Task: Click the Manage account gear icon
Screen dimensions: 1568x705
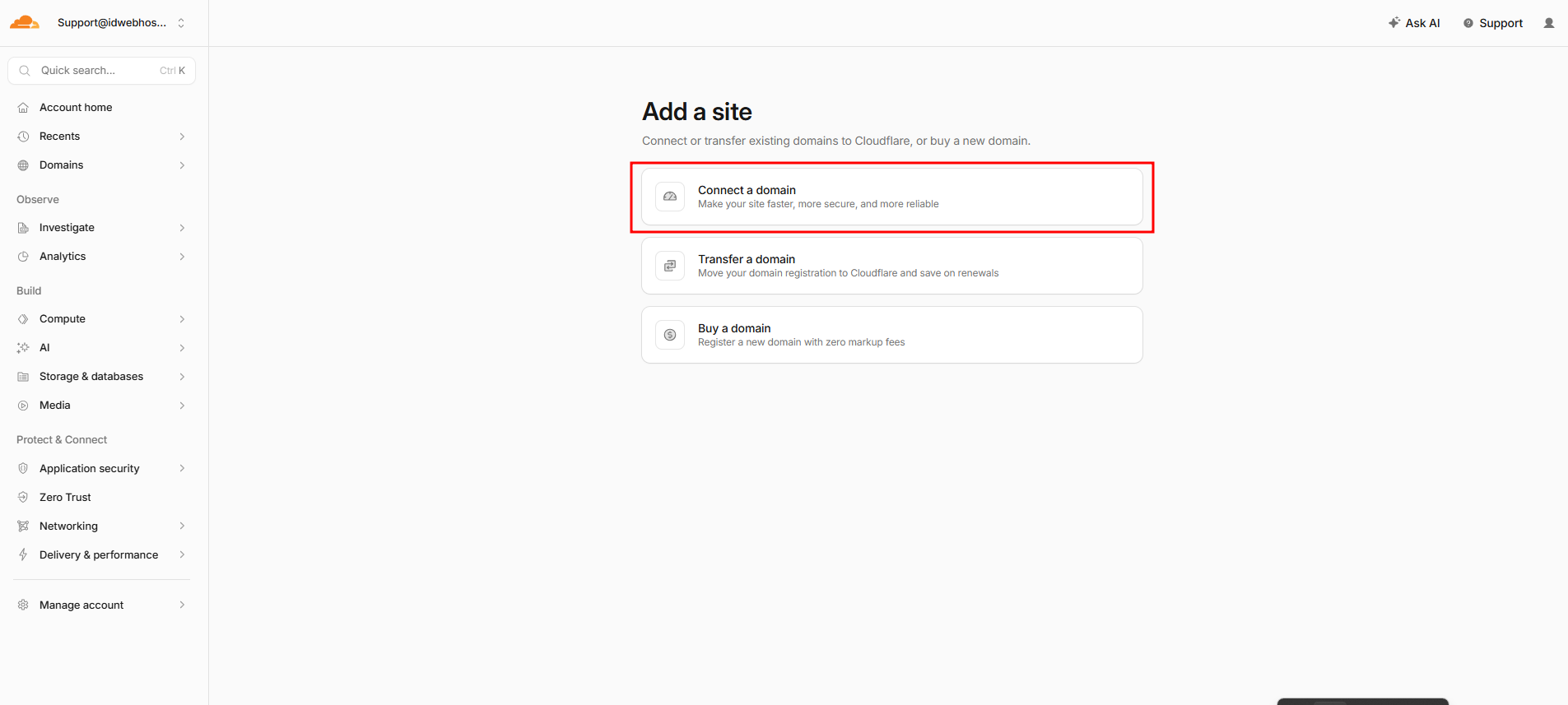Action: [x=23, y=605]
